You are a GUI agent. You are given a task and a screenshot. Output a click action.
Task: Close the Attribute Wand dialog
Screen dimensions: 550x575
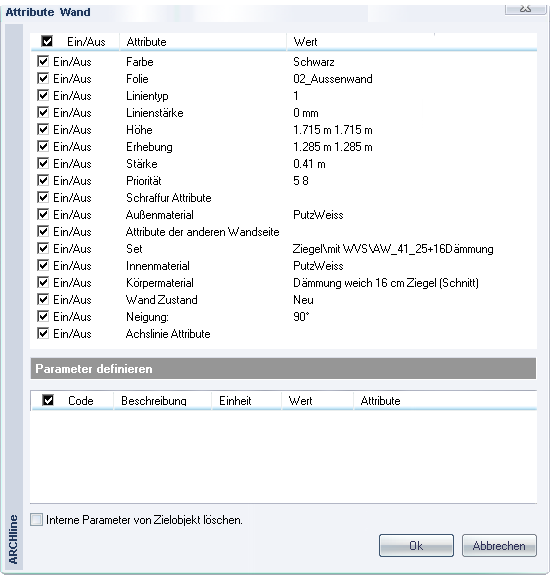point(525,8)
